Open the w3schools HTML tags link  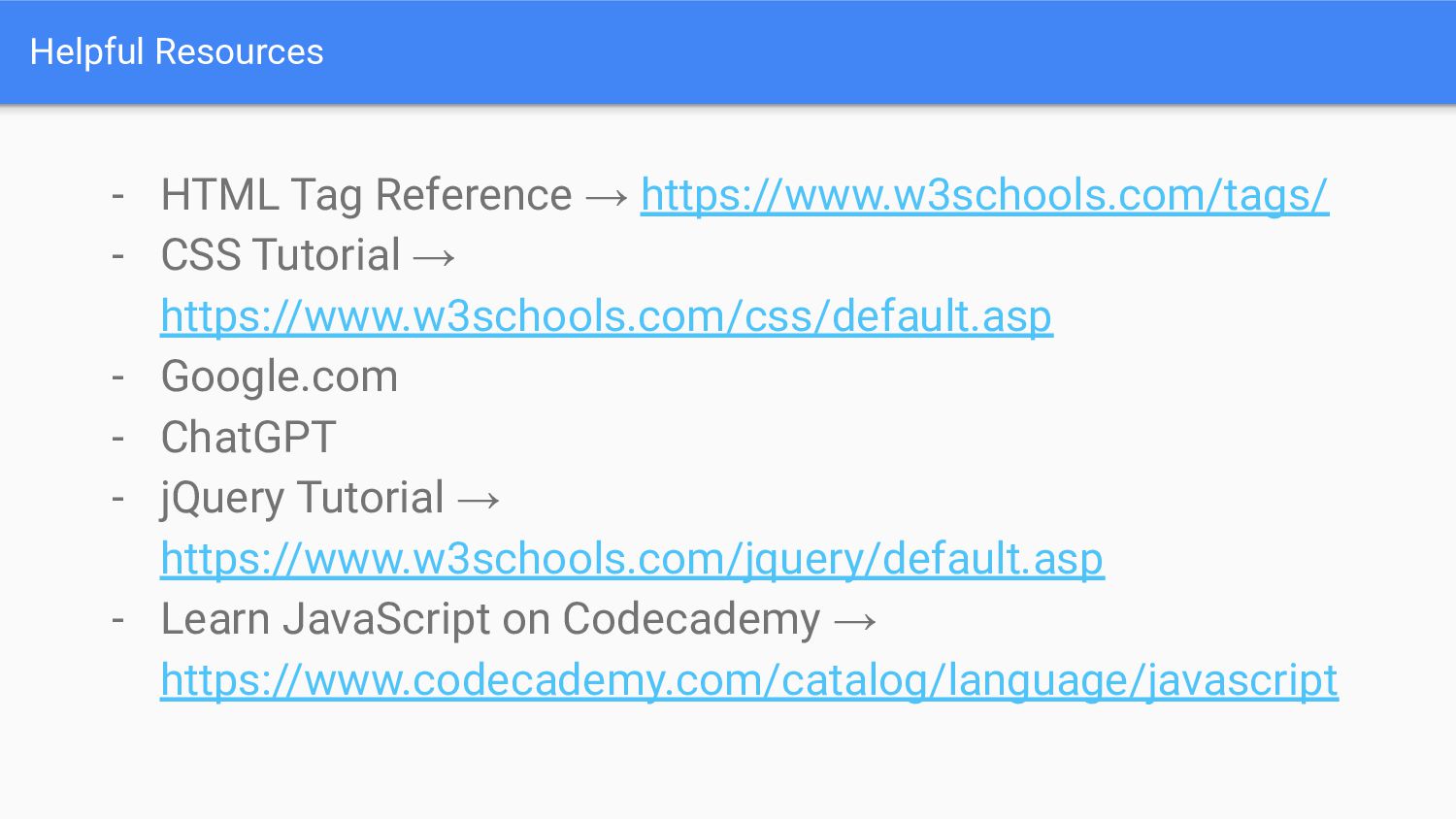[x=984, y=195]
